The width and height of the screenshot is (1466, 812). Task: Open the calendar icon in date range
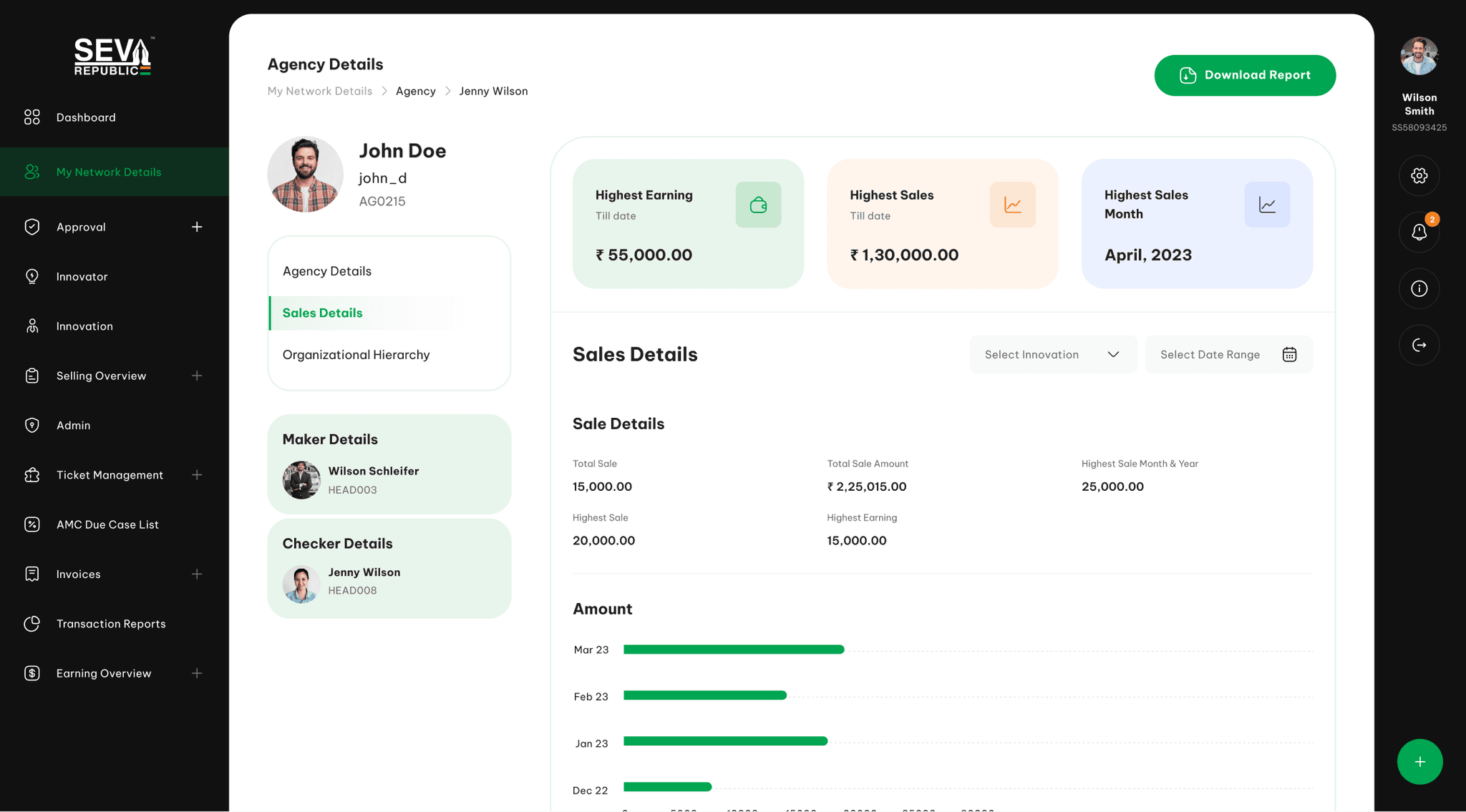tap(1289, 354)
